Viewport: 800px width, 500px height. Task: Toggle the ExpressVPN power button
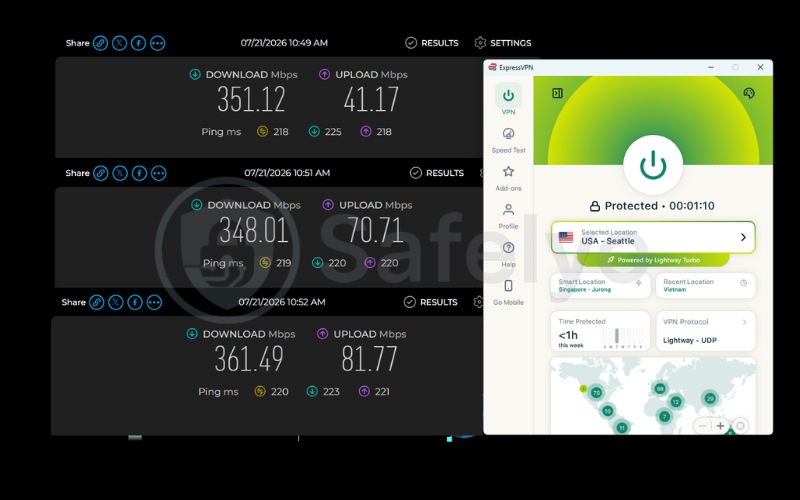(x=653, y=165)
